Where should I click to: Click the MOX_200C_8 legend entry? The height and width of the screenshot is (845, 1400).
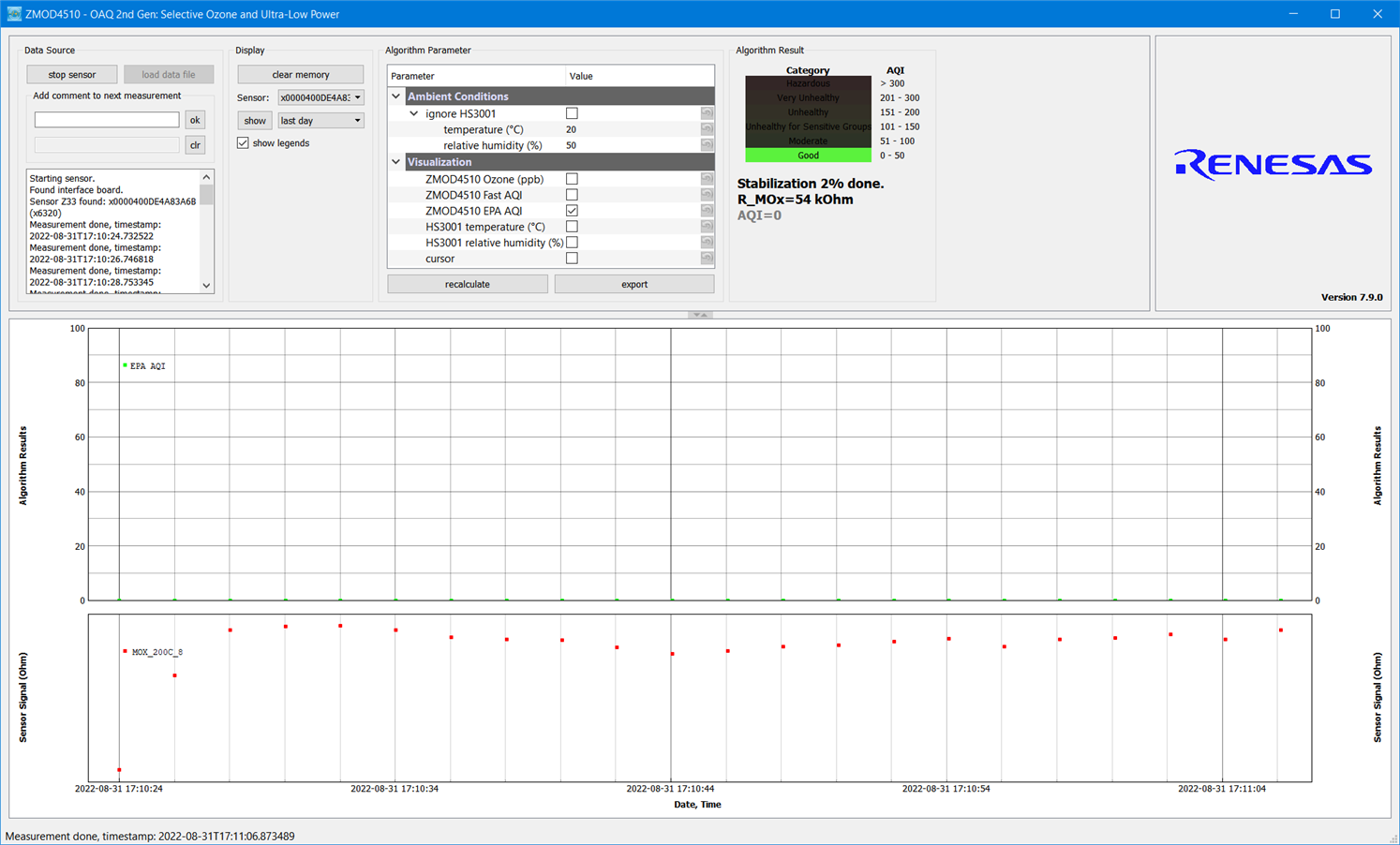click(x=153, y=652)
